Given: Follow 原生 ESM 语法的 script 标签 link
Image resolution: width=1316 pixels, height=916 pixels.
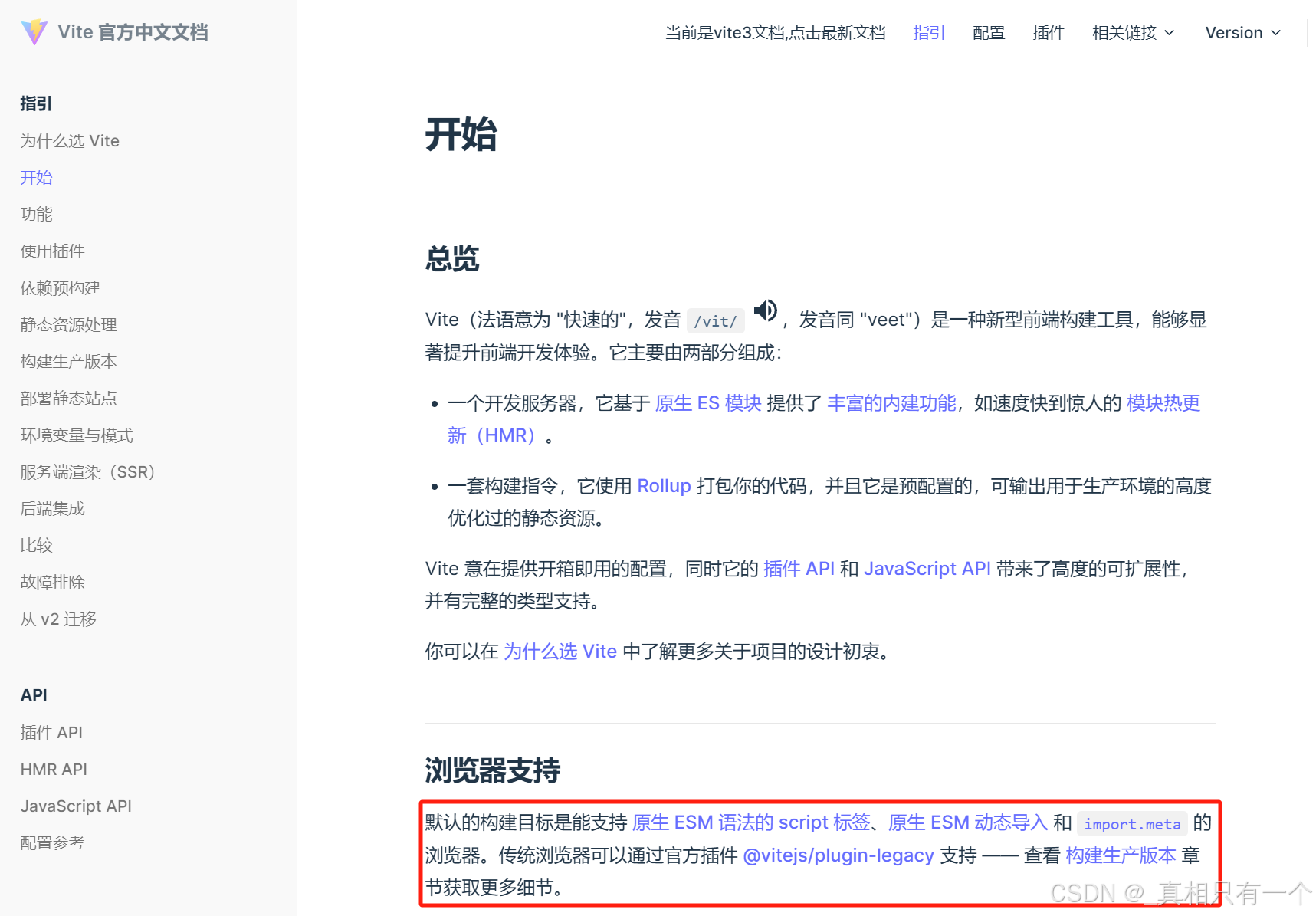Looking at the screenshot, I should click(751, 822).
